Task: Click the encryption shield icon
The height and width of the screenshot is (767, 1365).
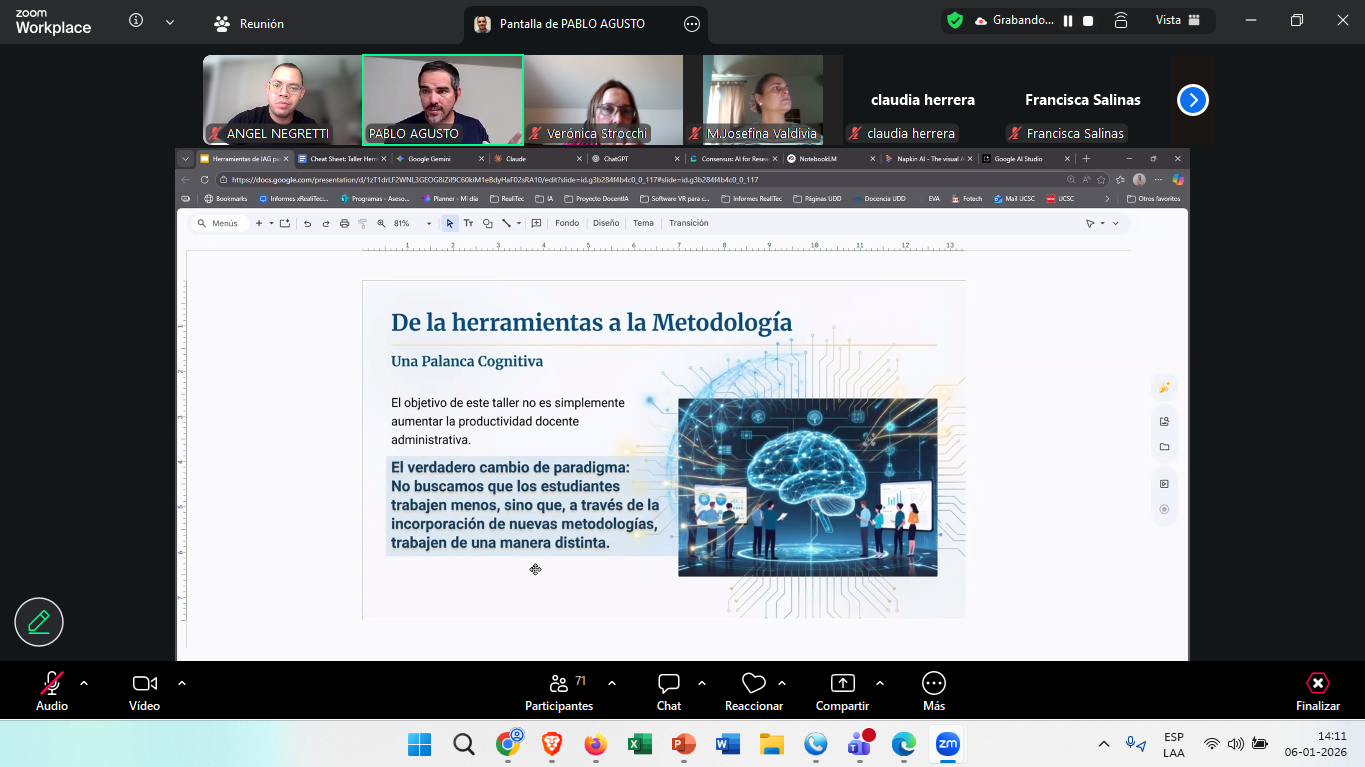Action: click(x=955, y=20)
